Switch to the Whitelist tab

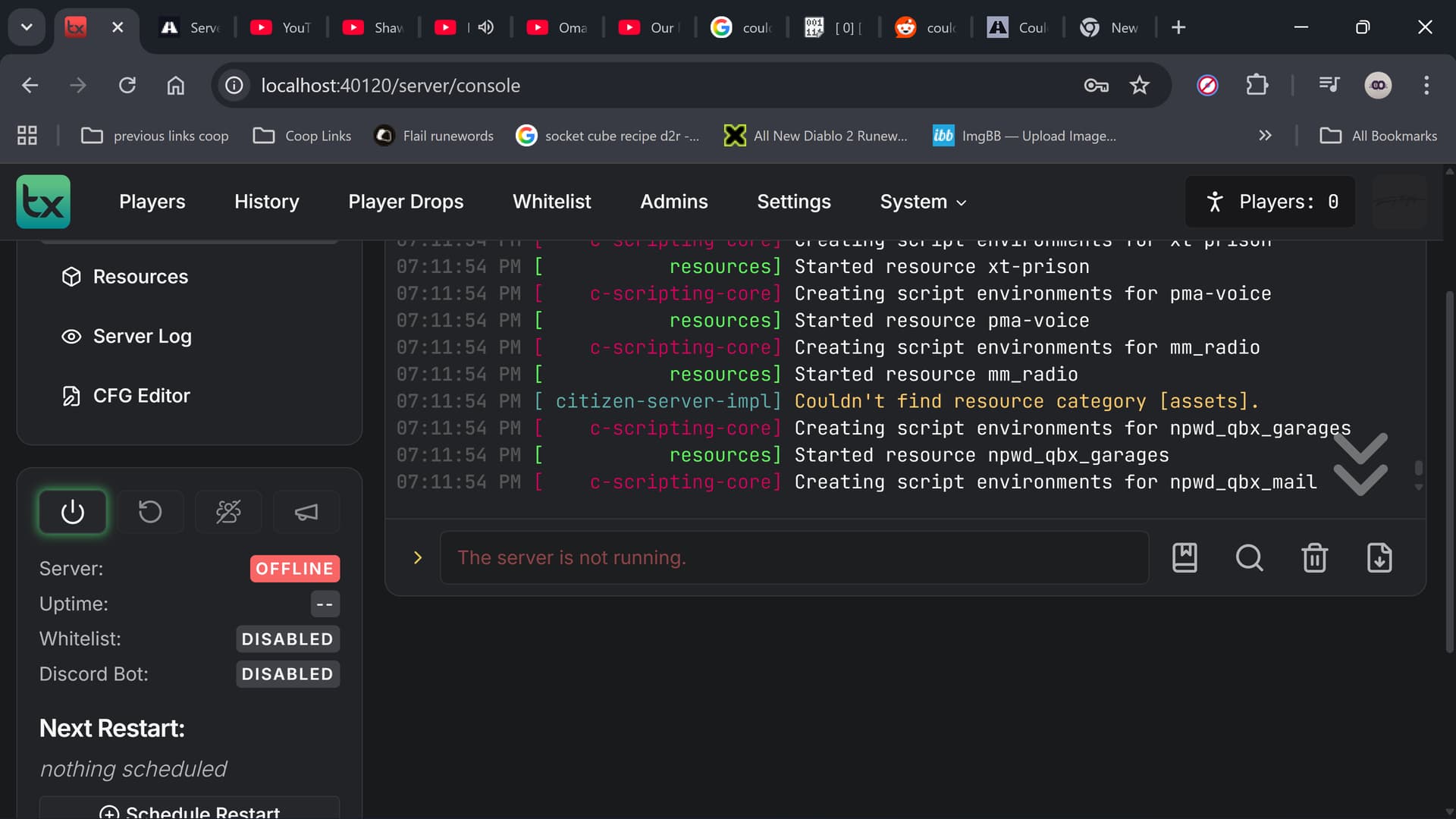pyautogui.click(x=551, y=202)
